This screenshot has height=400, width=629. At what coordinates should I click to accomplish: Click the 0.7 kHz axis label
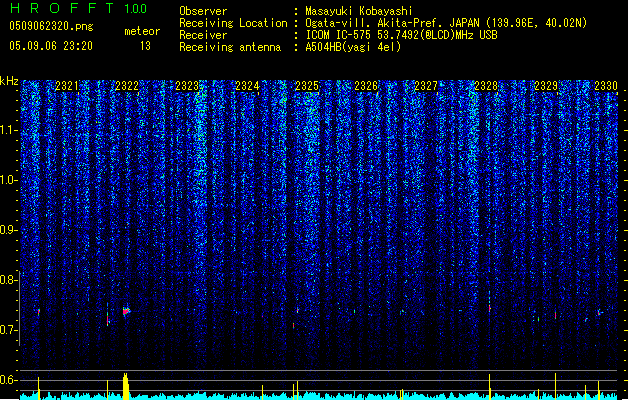point(8,330)
